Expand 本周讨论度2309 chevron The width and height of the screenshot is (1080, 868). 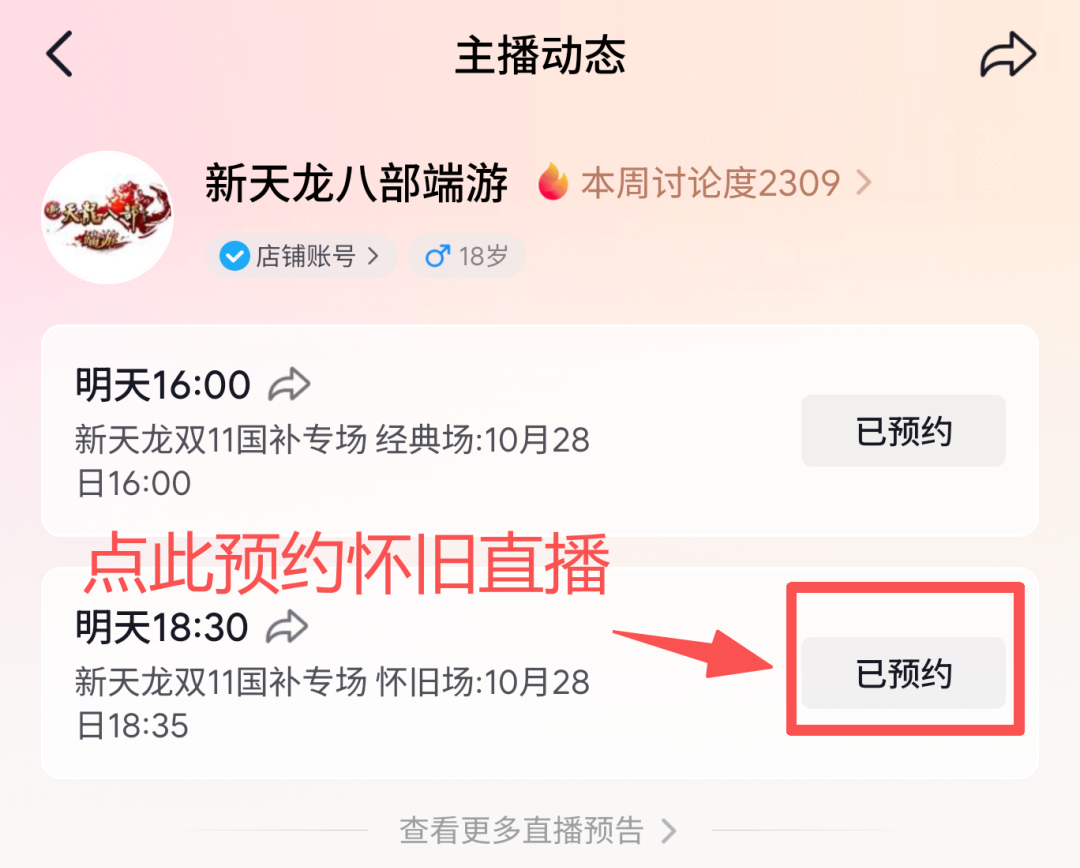[864, 183]
